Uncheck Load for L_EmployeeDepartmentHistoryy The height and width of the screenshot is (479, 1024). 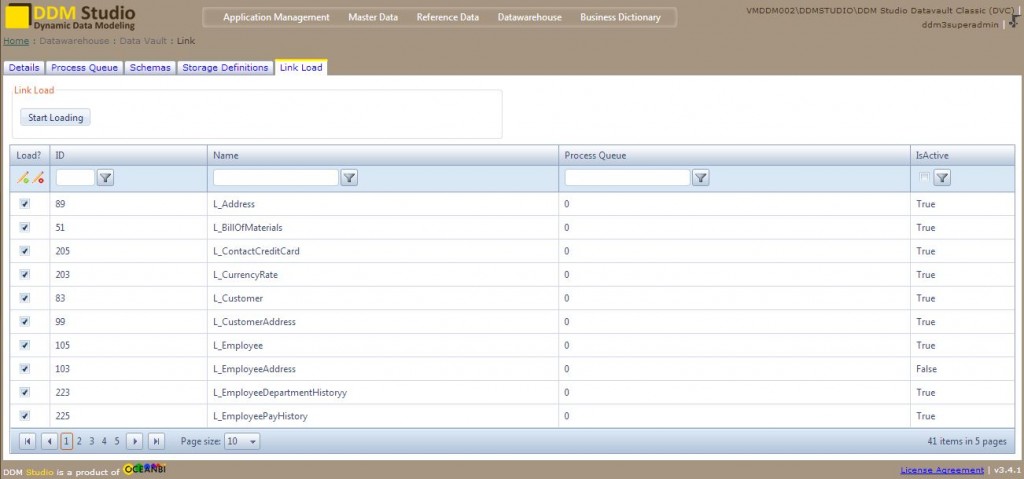tap(25, 392)
